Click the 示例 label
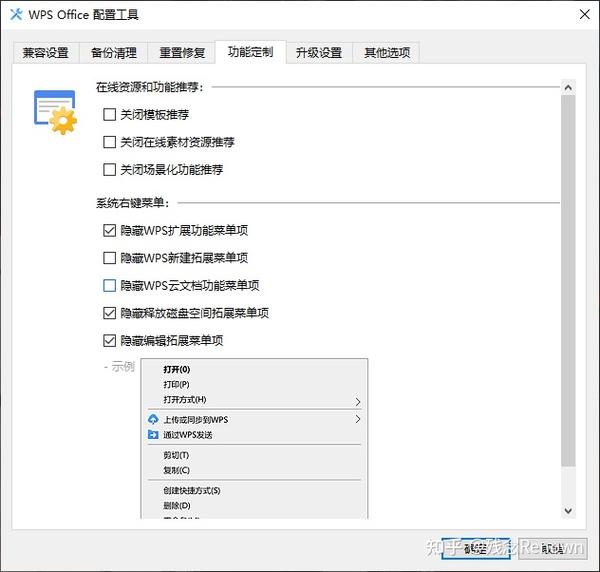The width and height of the screenshot is (600, 572). point(123,367)
